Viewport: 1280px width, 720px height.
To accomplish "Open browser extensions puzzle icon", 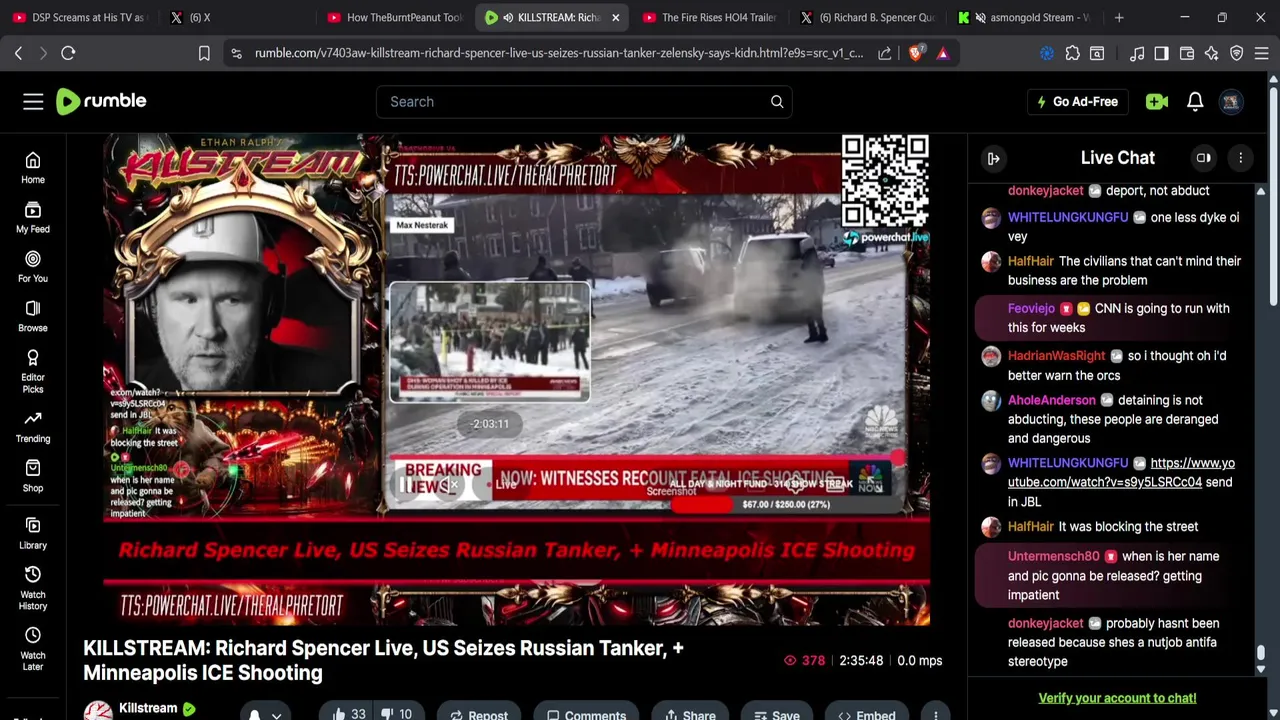I will 1072,53.
